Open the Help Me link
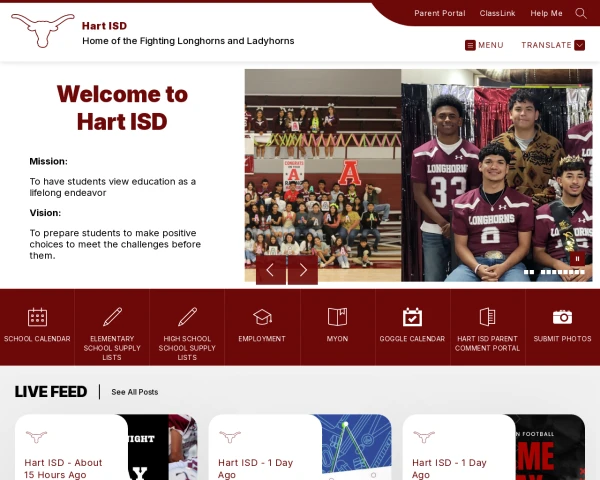 point(546,13)
